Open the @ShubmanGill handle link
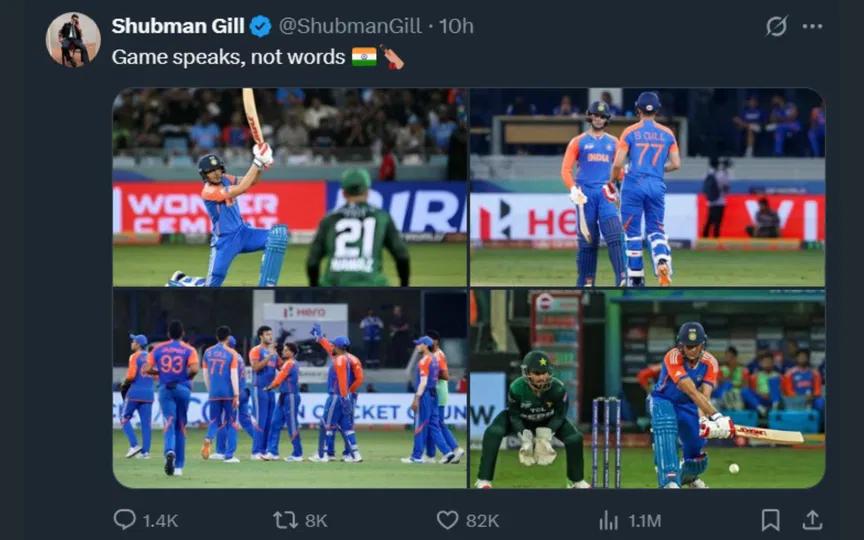The image size is (864, 540). 353,27
